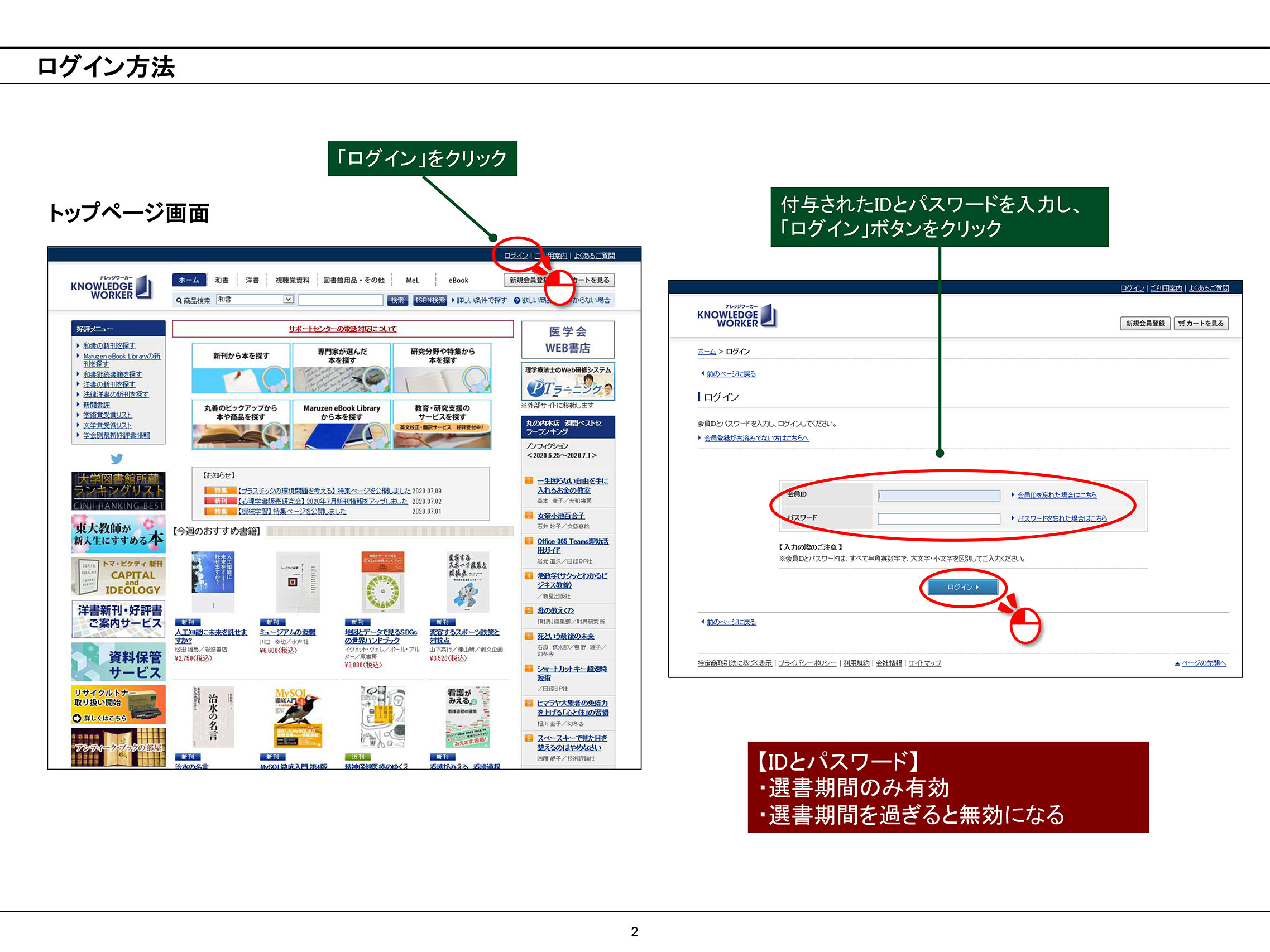1270x952 pixels.
Task: Click カートを見る cart button on login page
Action: pyautogui.click(x=1201, y=323)
